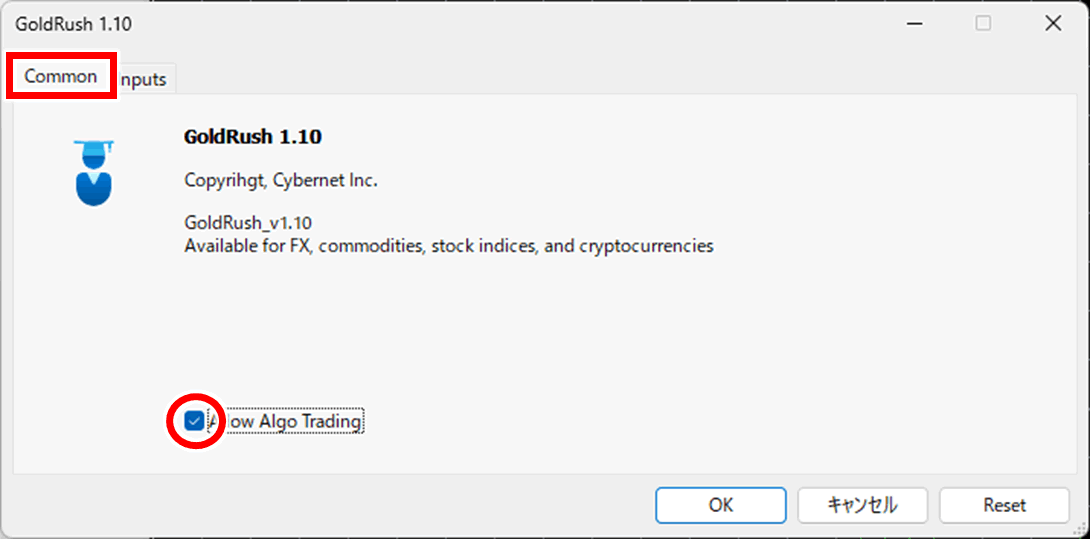The width and height of the screenshot is (1090, 539).
Task: Open the Inputs tab
Action: (x=143, y=79)
